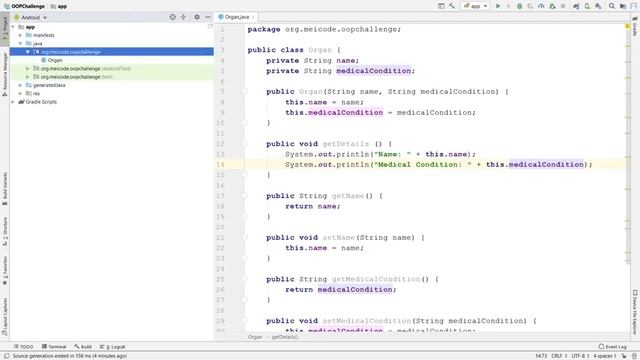Open the Logcat tool window

coord(113,347)
